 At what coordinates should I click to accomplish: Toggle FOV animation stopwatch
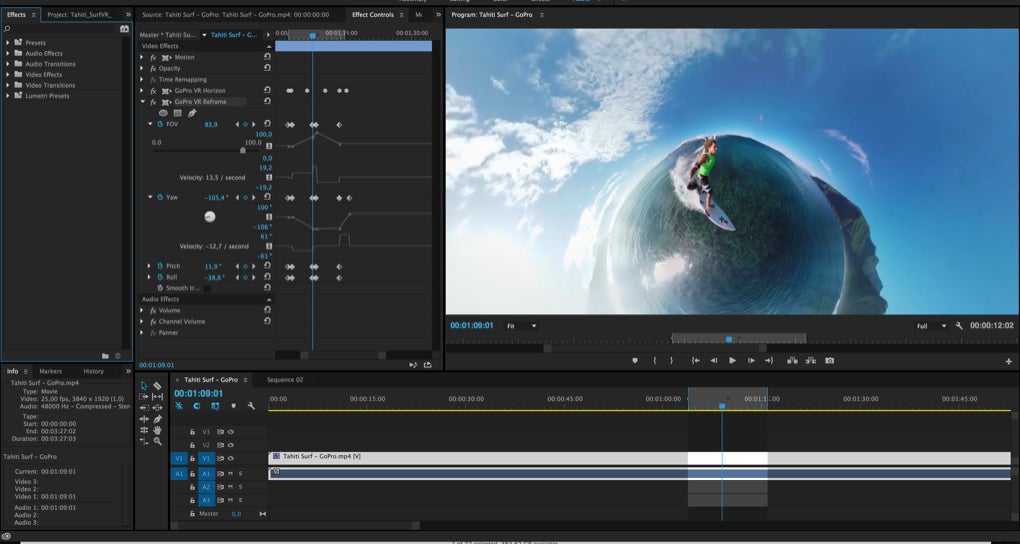pos(160,124)
